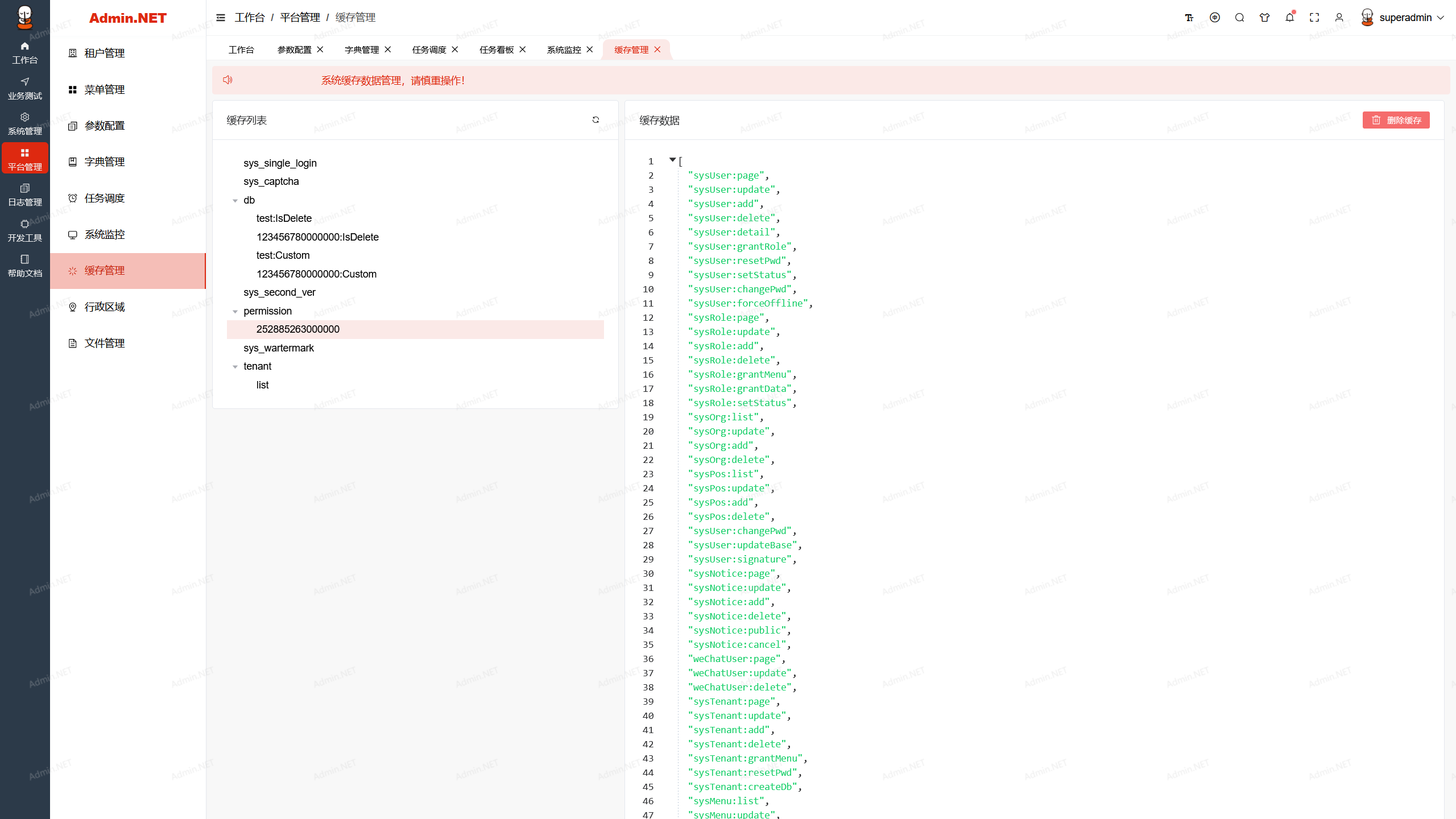Click the refresh icon in cache list header

(x=595, y=120)
